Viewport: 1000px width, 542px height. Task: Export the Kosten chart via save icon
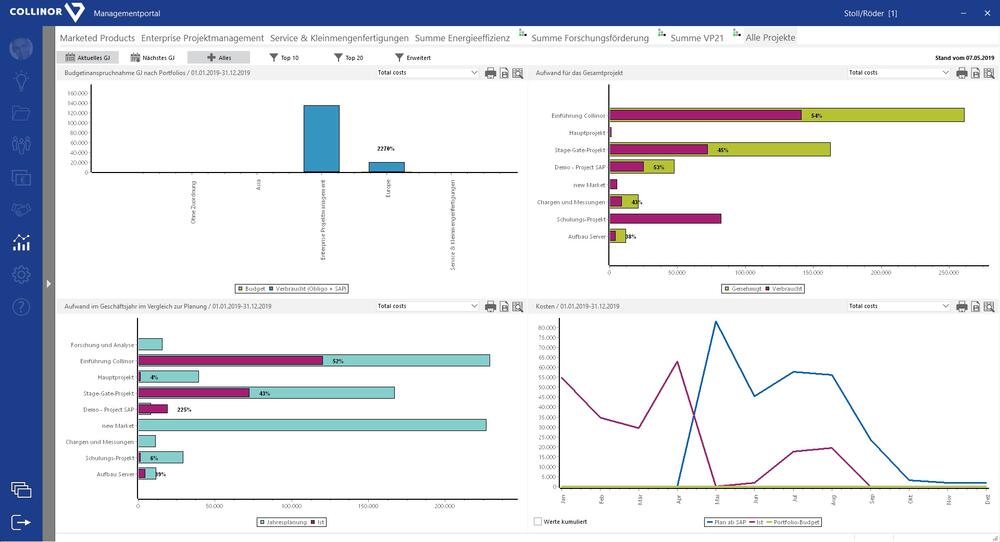[974, 306]
